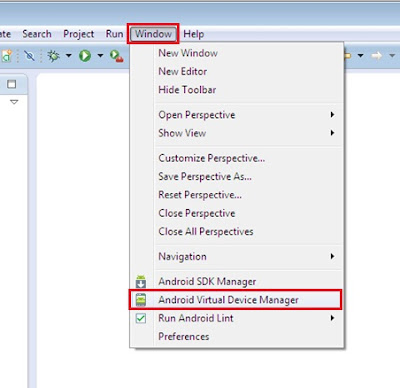Open the Window menu

pyautogui.click(x=153, y=34)
